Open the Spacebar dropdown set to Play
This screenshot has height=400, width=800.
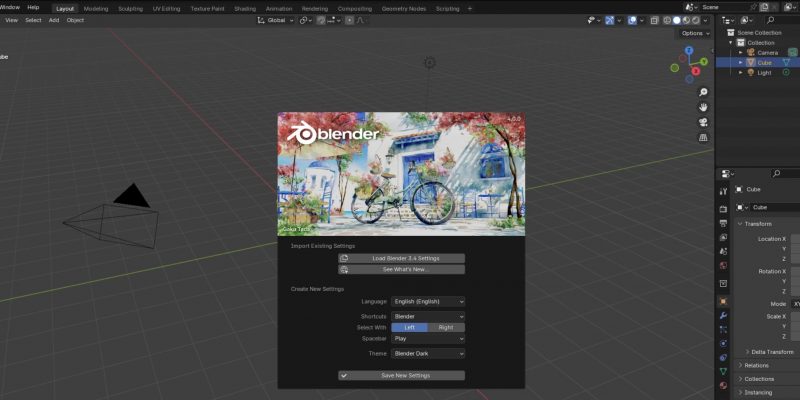pos(428,338)
